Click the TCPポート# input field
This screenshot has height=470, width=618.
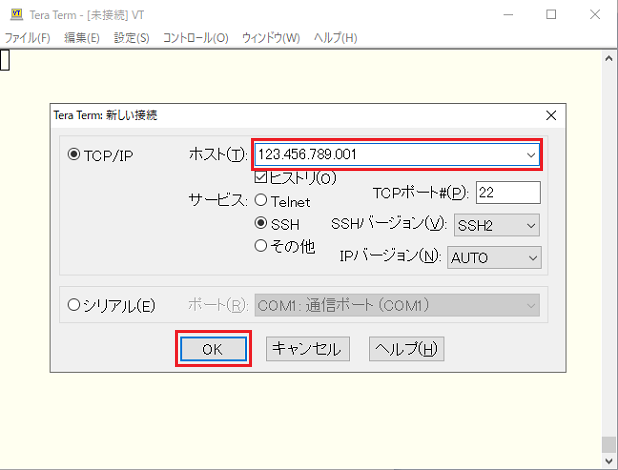pos(508,192)
